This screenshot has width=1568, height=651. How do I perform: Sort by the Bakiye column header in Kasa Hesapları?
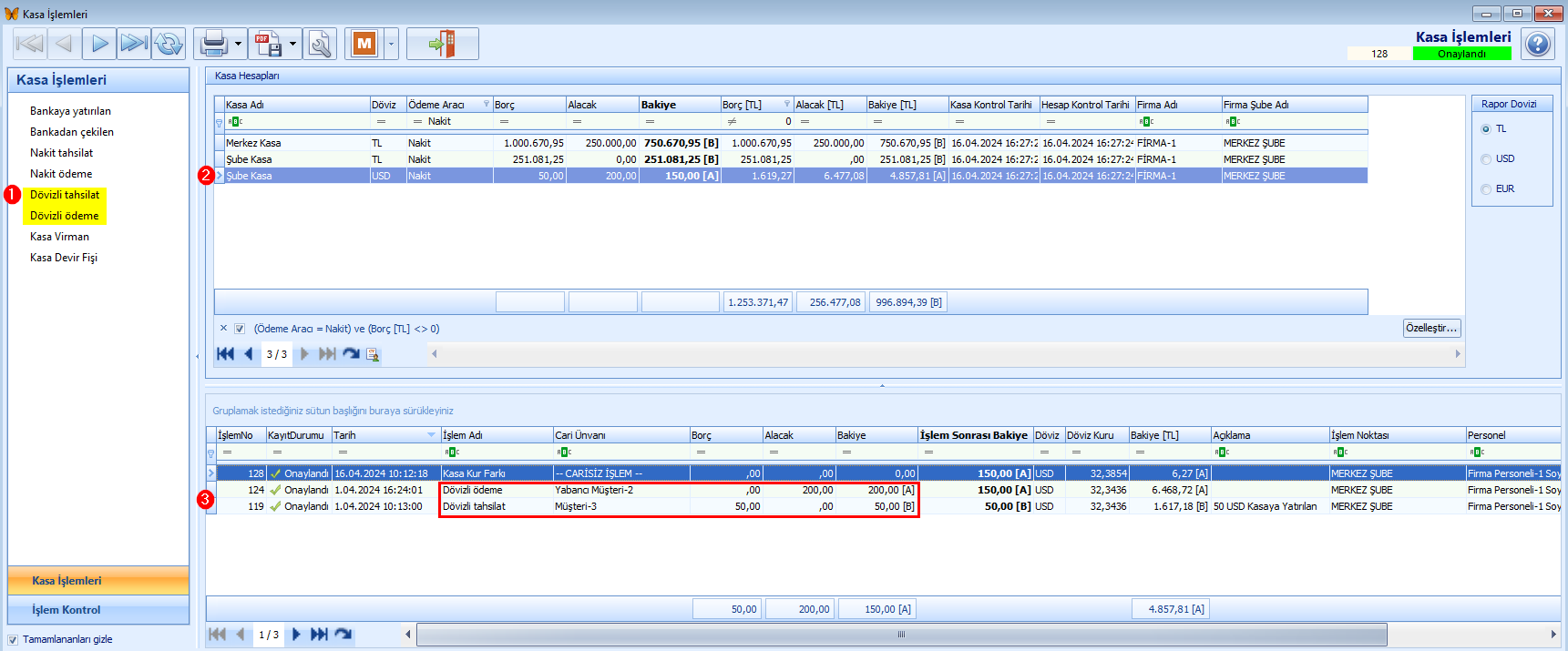pos(679,105)
